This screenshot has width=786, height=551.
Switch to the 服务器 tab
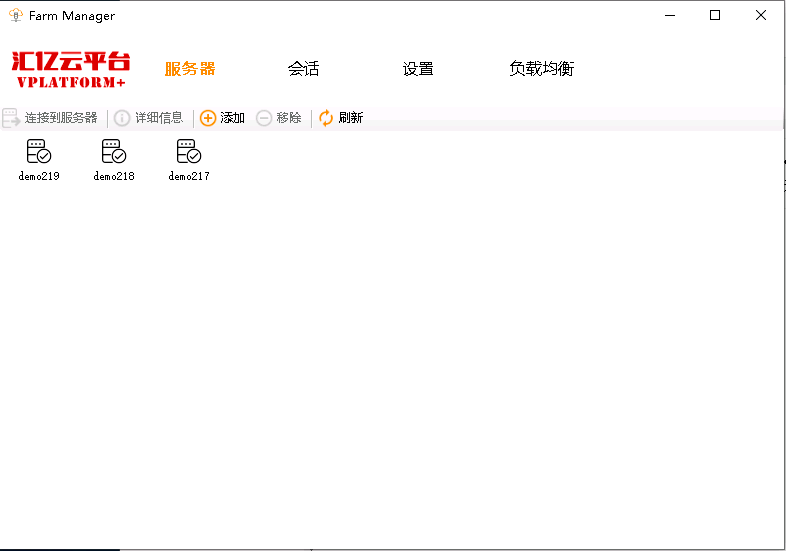tap(190, 69)
